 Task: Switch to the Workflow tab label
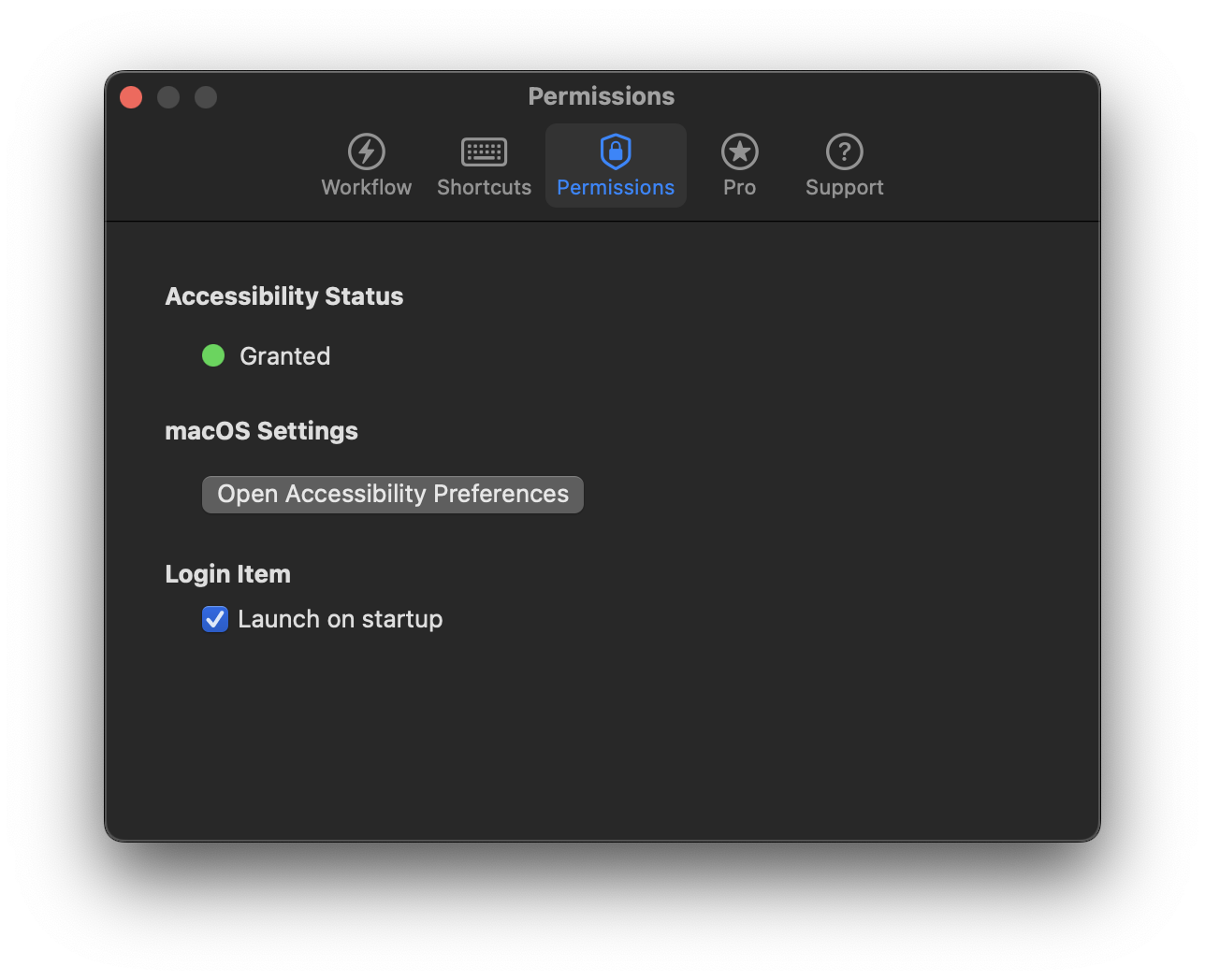coord(367,188)
